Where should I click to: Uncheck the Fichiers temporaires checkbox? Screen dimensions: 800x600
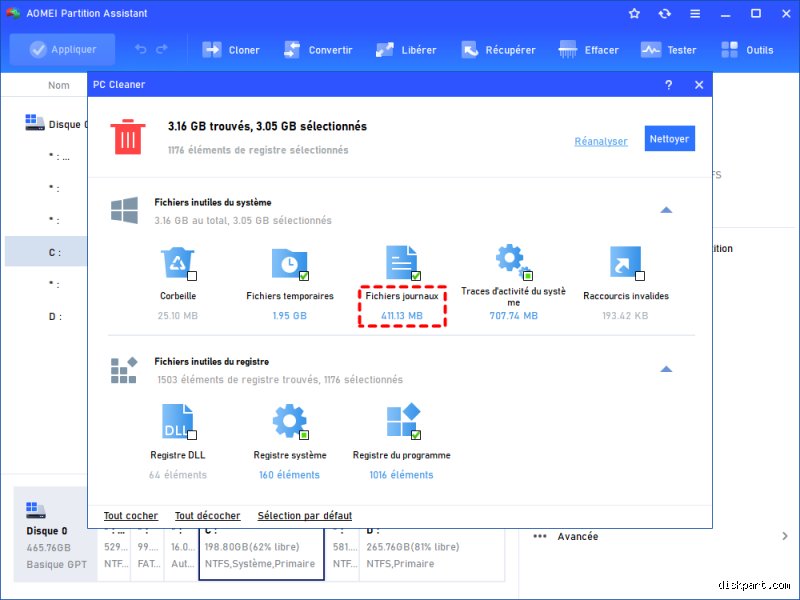(304, 276)
